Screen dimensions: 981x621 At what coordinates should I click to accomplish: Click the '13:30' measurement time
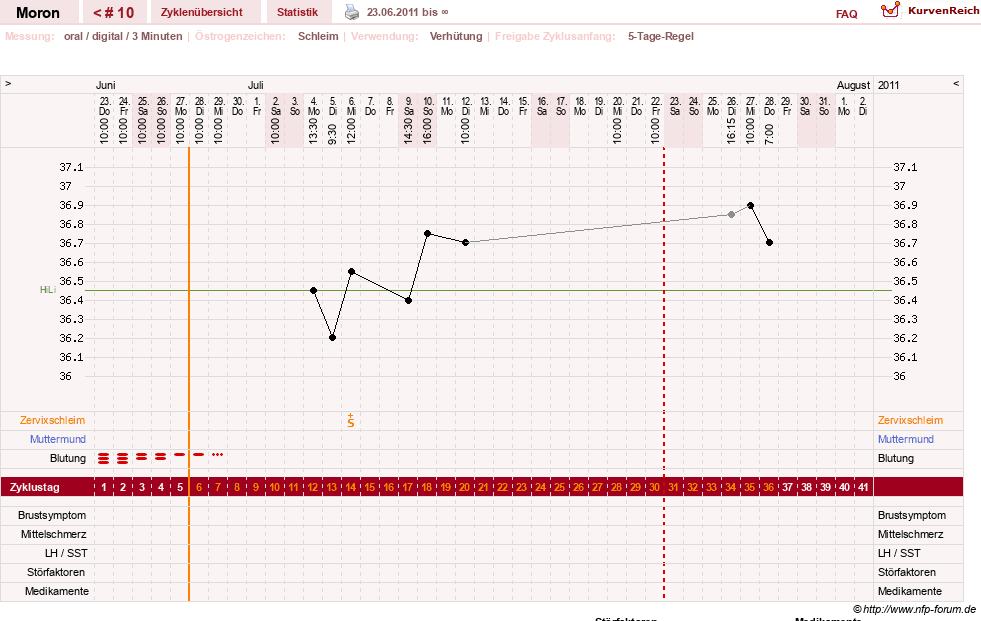313,132
